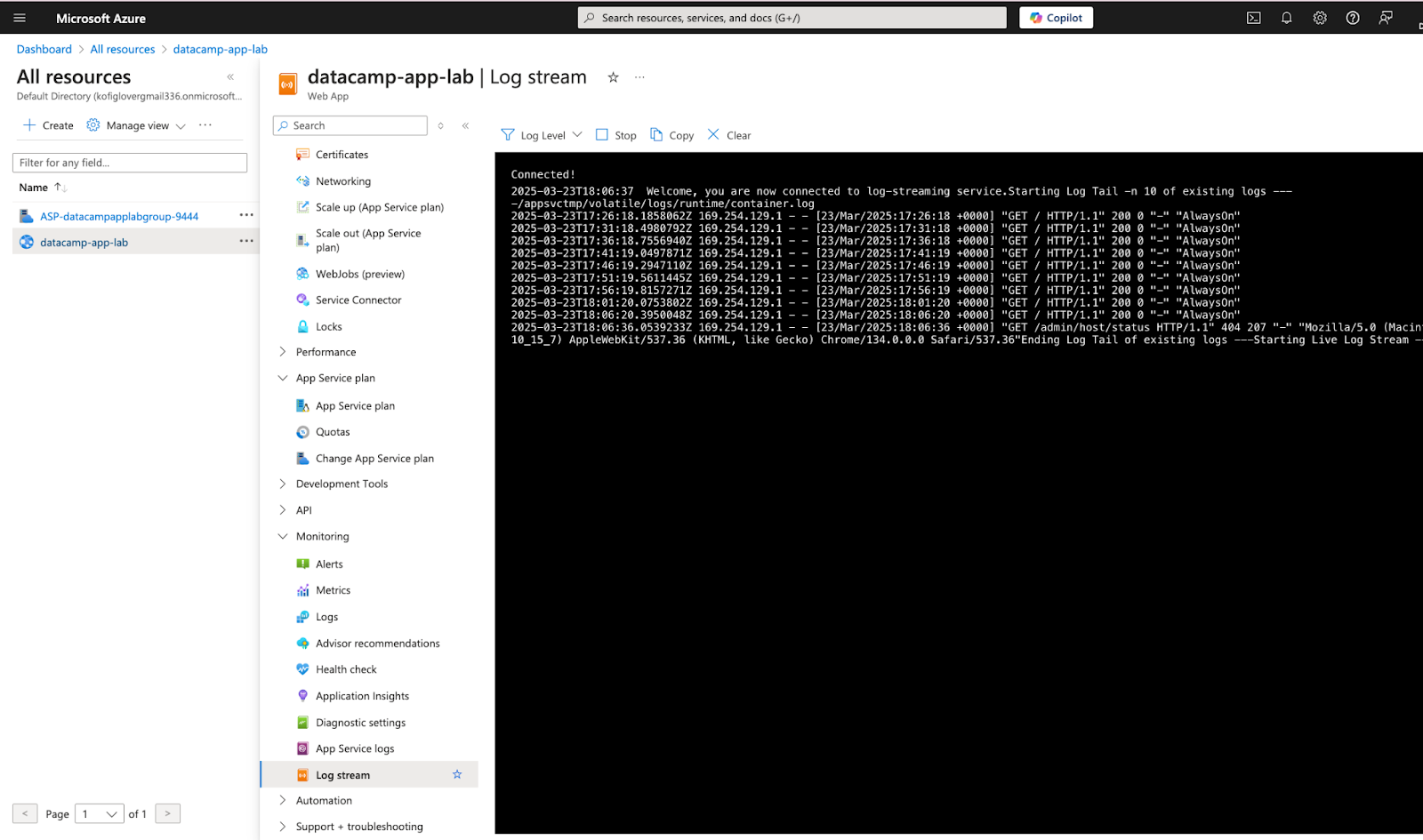Image resolution: width=1423 pixels, height=840 pixels.
Task: Open Metrics under Monitoring
Action: pyautogui.click(x=333, y=590)
